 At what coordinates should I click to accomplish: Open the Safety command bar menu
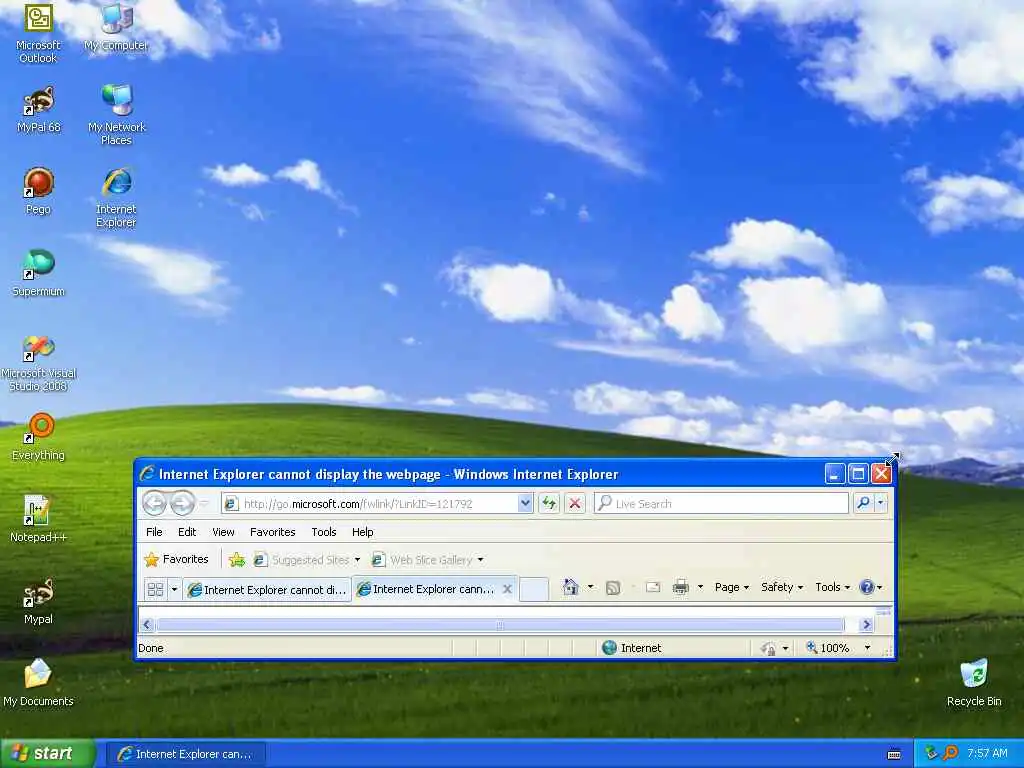(x=782, y=587)
